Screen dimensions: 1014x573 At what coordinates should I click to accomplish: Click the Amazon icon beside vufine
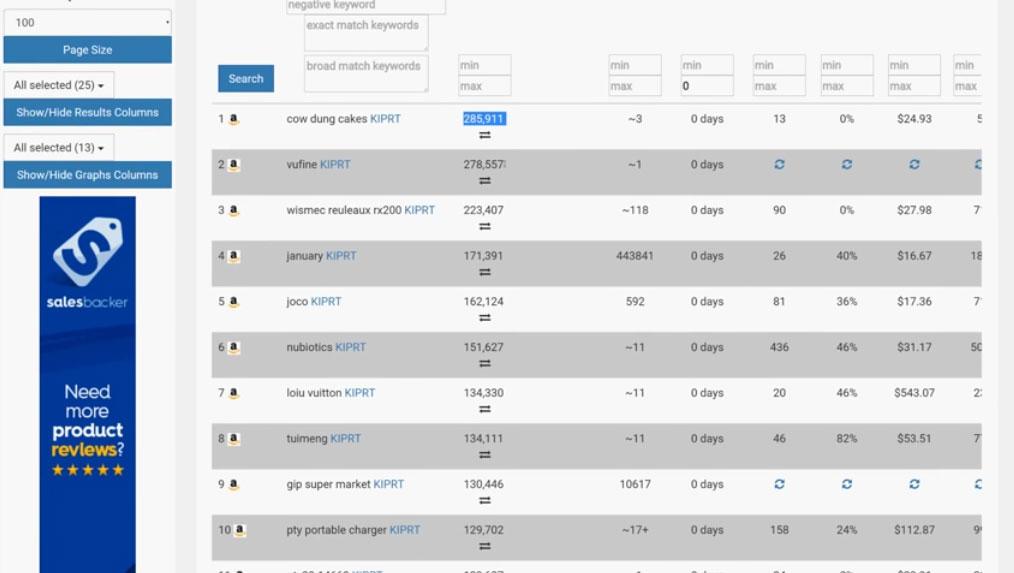tap(233, 165)
